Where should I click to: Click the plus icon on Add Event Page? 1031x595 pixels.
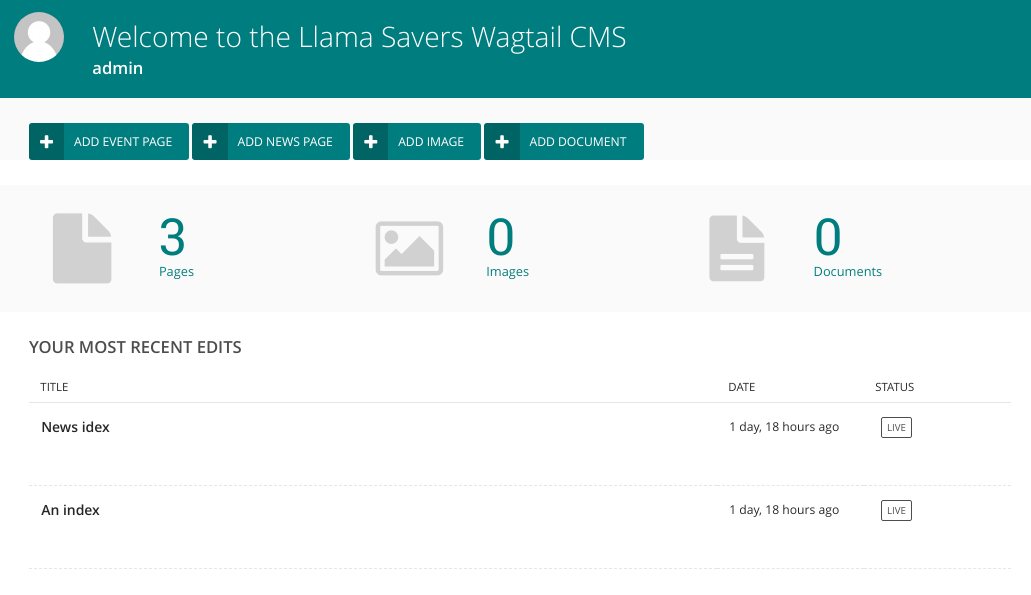(46, 141)
